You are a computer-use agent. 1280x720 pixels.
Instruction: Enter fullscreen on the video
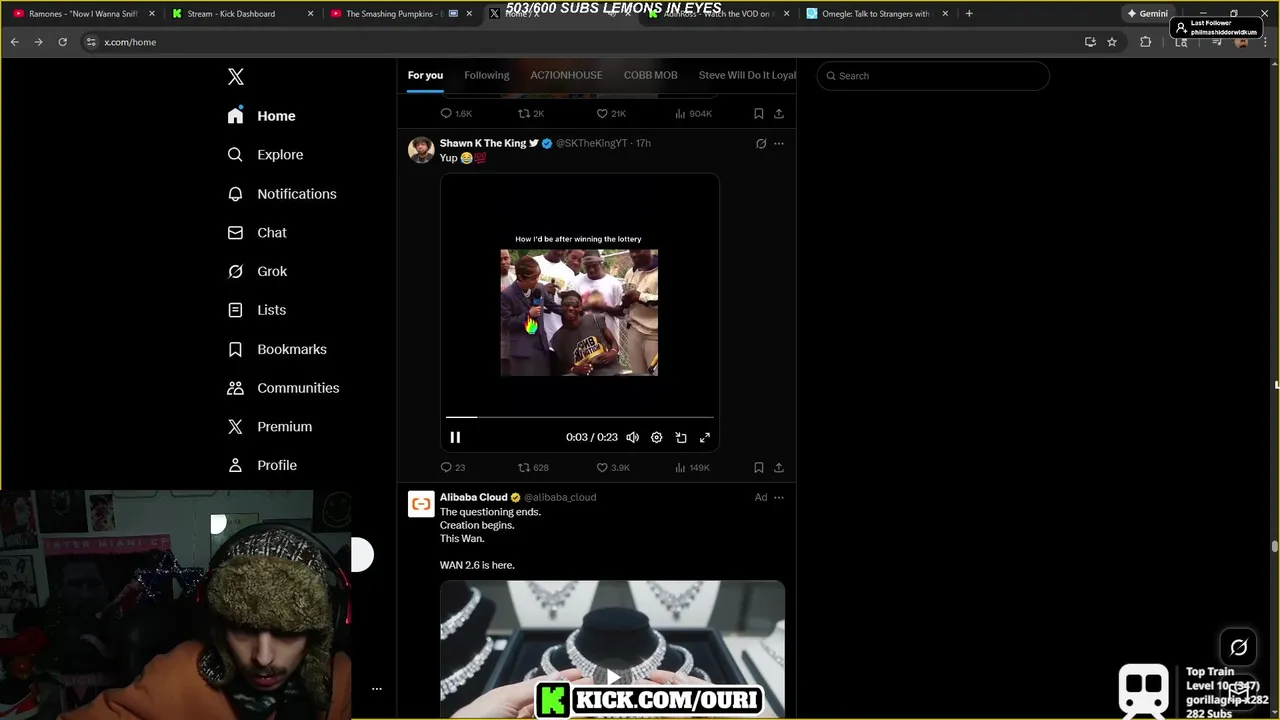click(x=705, y=437)
